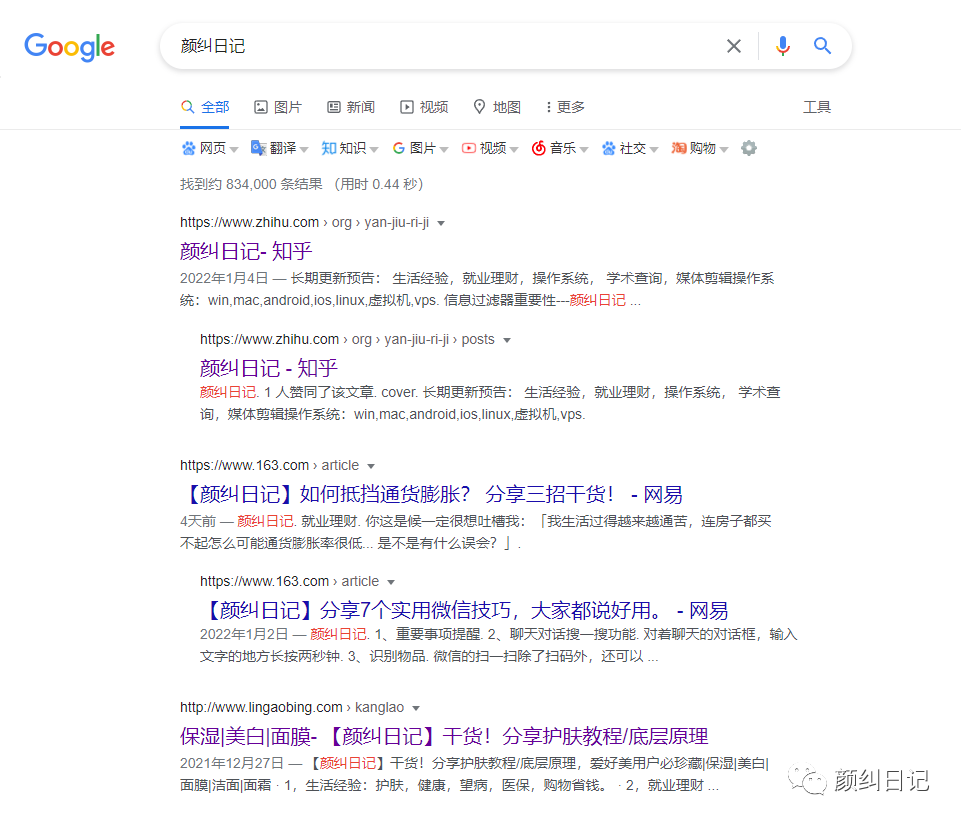Open settings via the gear icon
Image resolution: width=961 pixels, height=823 pixels.
[749, 148]
